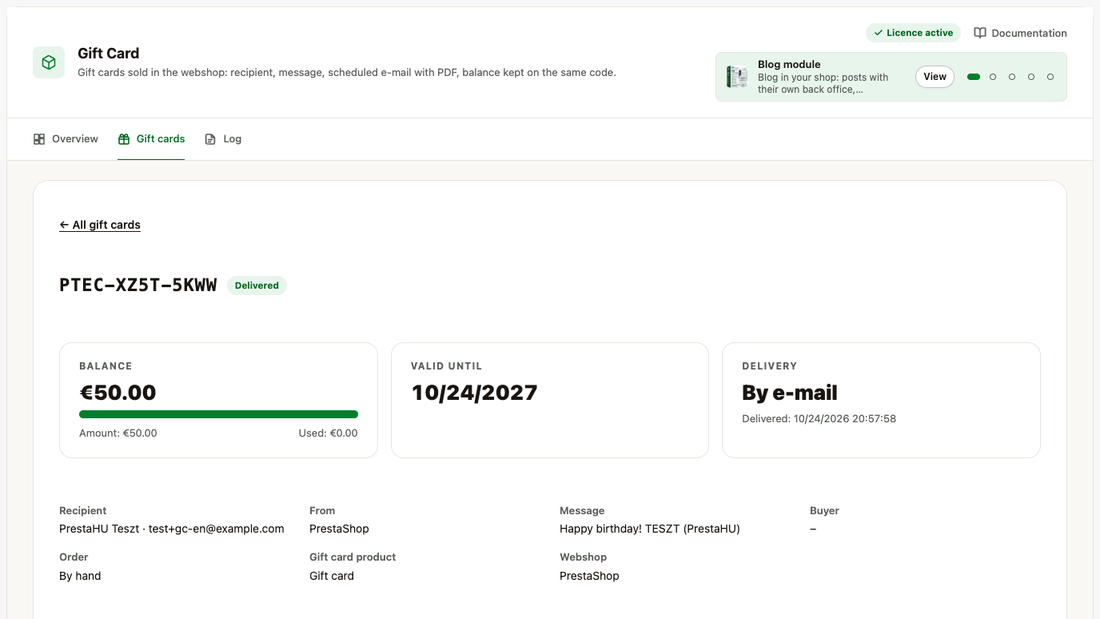The width and height of the screenshot is (1100, 619).
Task: Click the Gift cards tab gift icon
Action: pyautogui.click(x=123, y=139)
